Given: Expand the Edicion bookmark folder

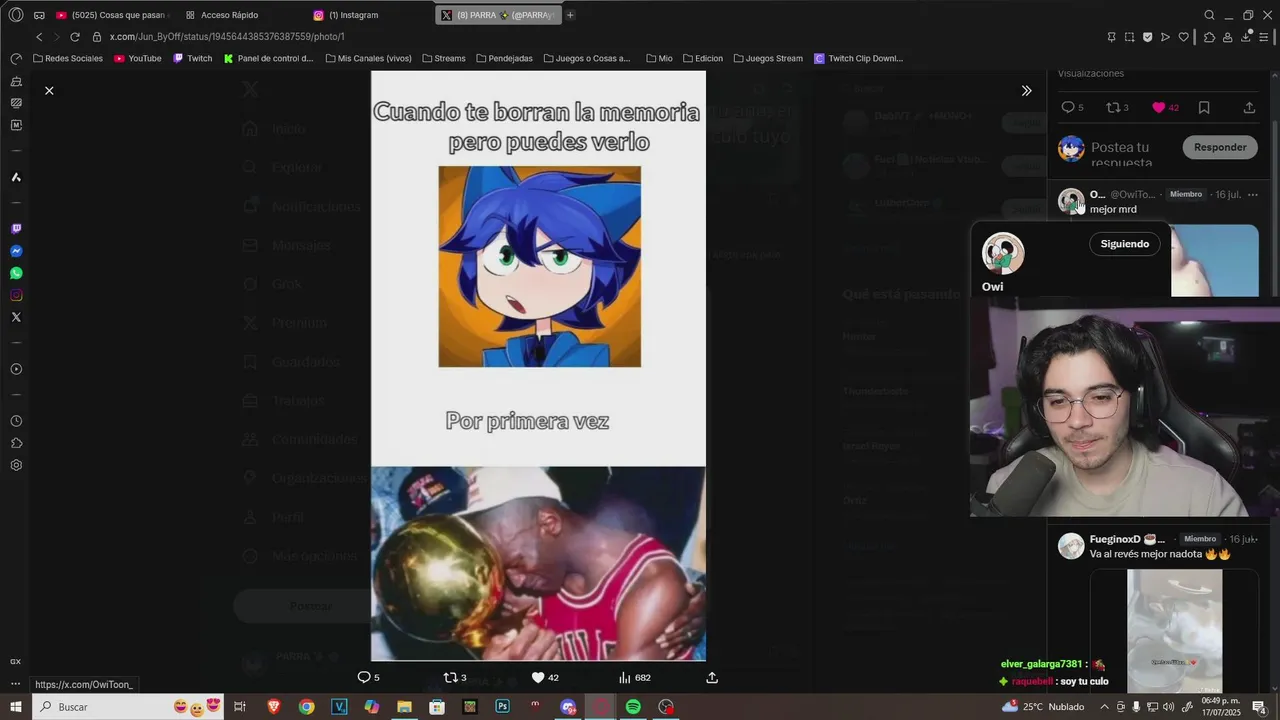Looking at the screenshot, I should click(x=703, y=59).
